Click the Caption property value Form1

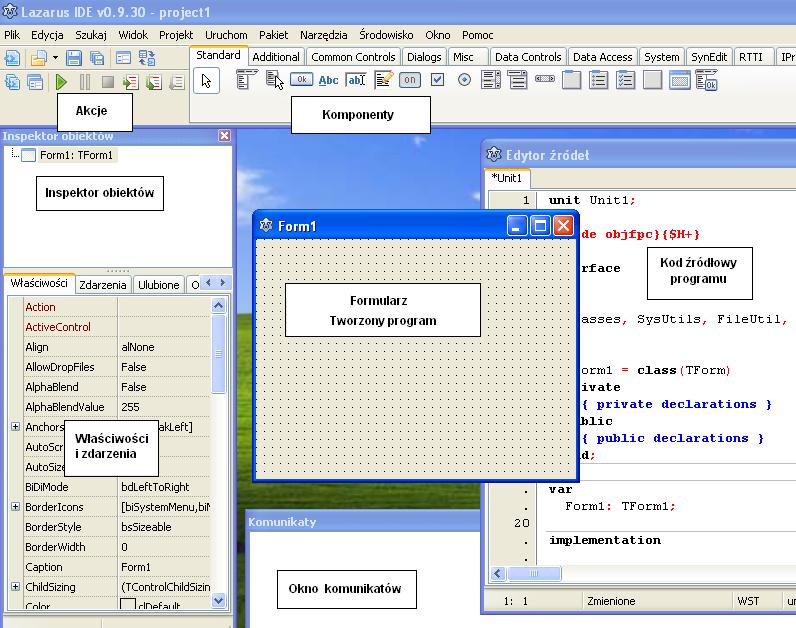(x=136, y=567)
